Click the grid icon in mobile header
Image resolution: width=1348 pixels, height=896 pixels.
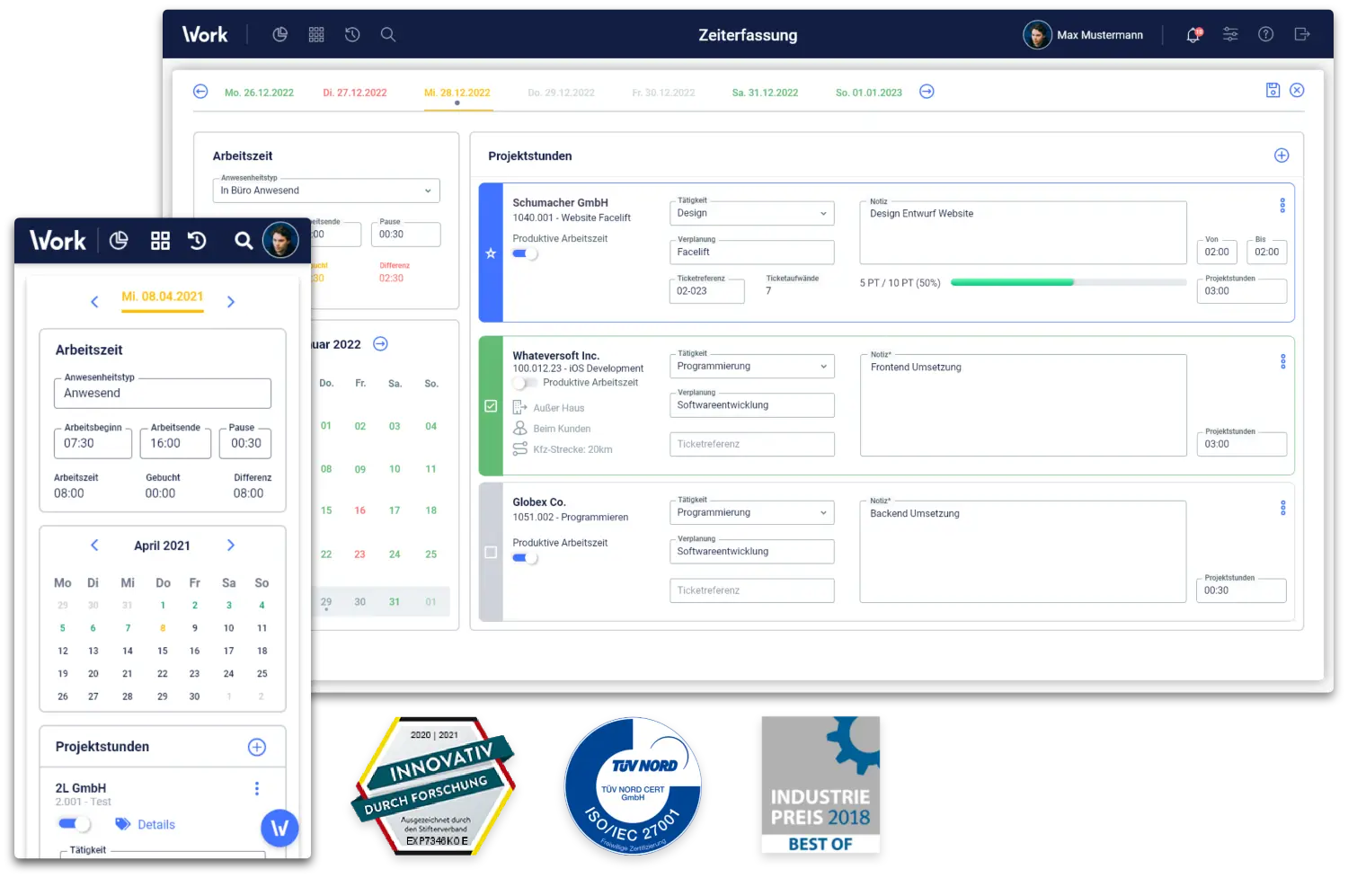pos(160,241)
